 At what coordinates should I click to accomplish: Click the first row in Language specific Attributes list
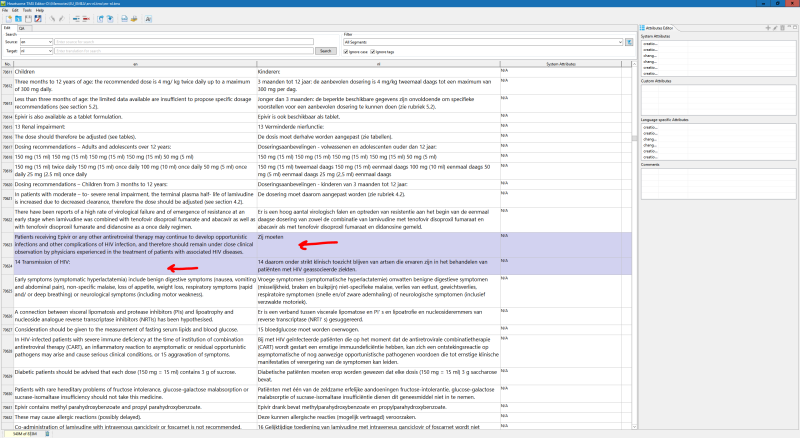pos(718,127)
